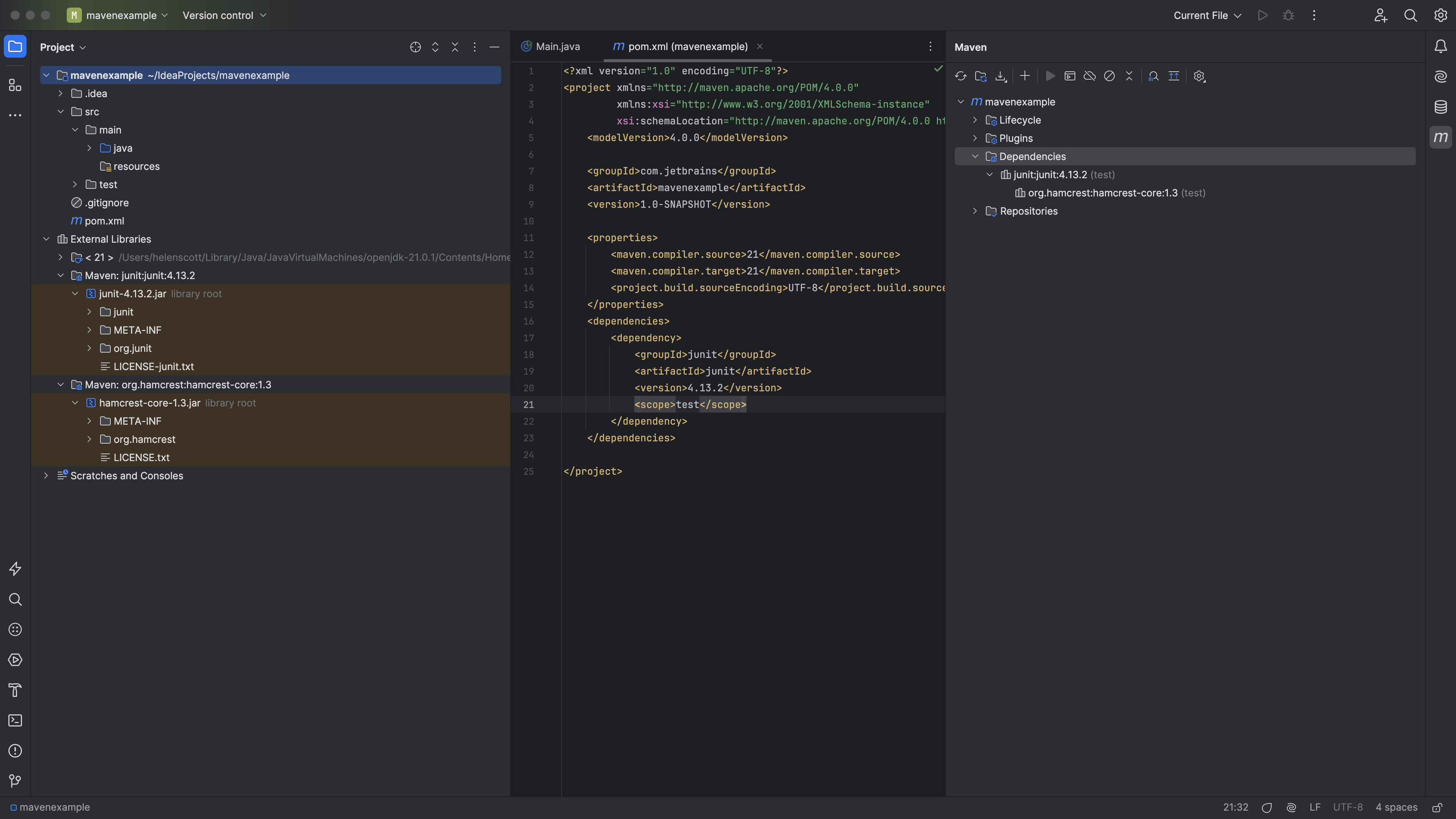
Task: Open the Terminal tool window
Action: pyautogui.click(x=15, y=721)
